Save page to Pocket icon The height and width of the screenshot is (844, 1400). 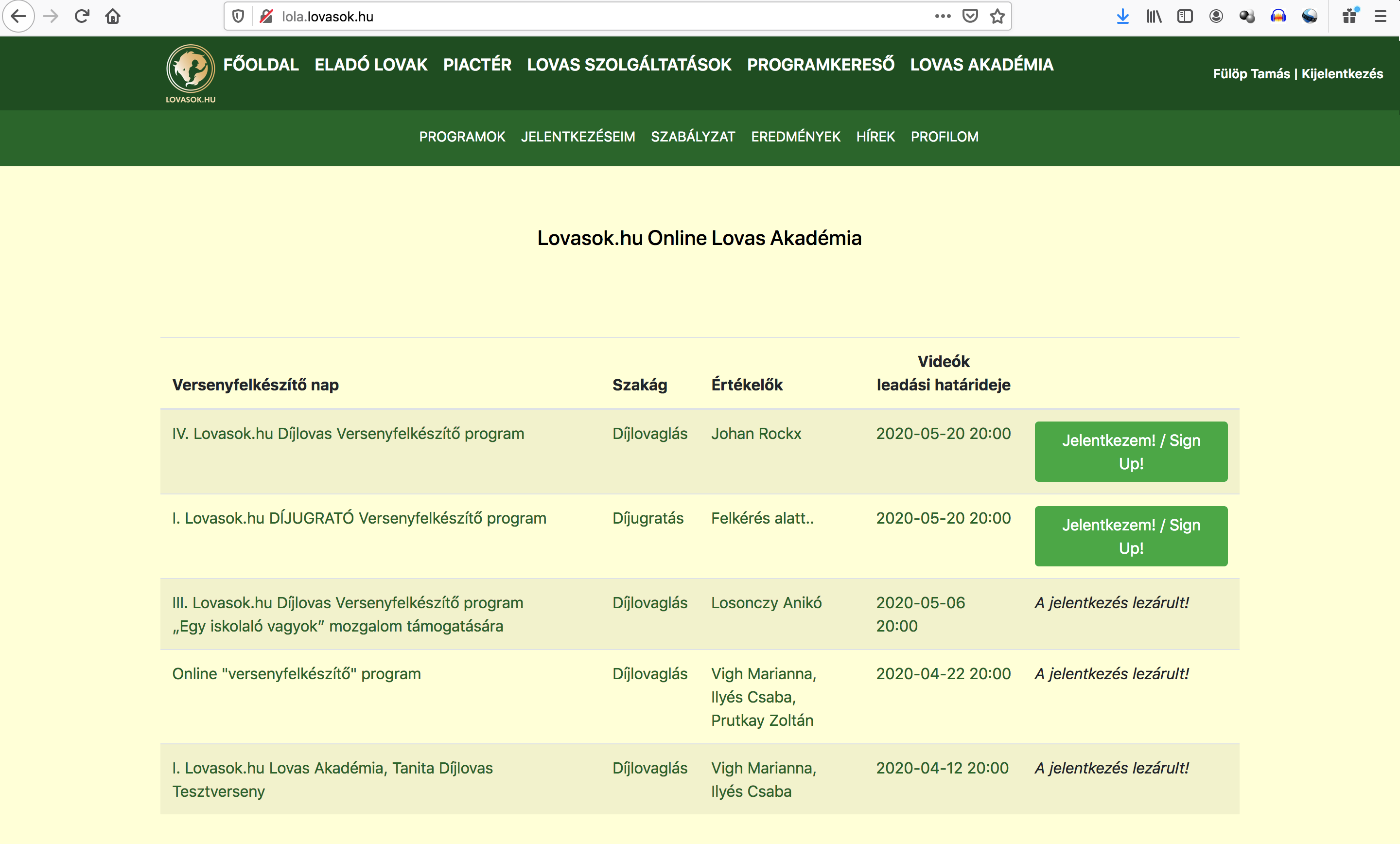coord(970,17)
